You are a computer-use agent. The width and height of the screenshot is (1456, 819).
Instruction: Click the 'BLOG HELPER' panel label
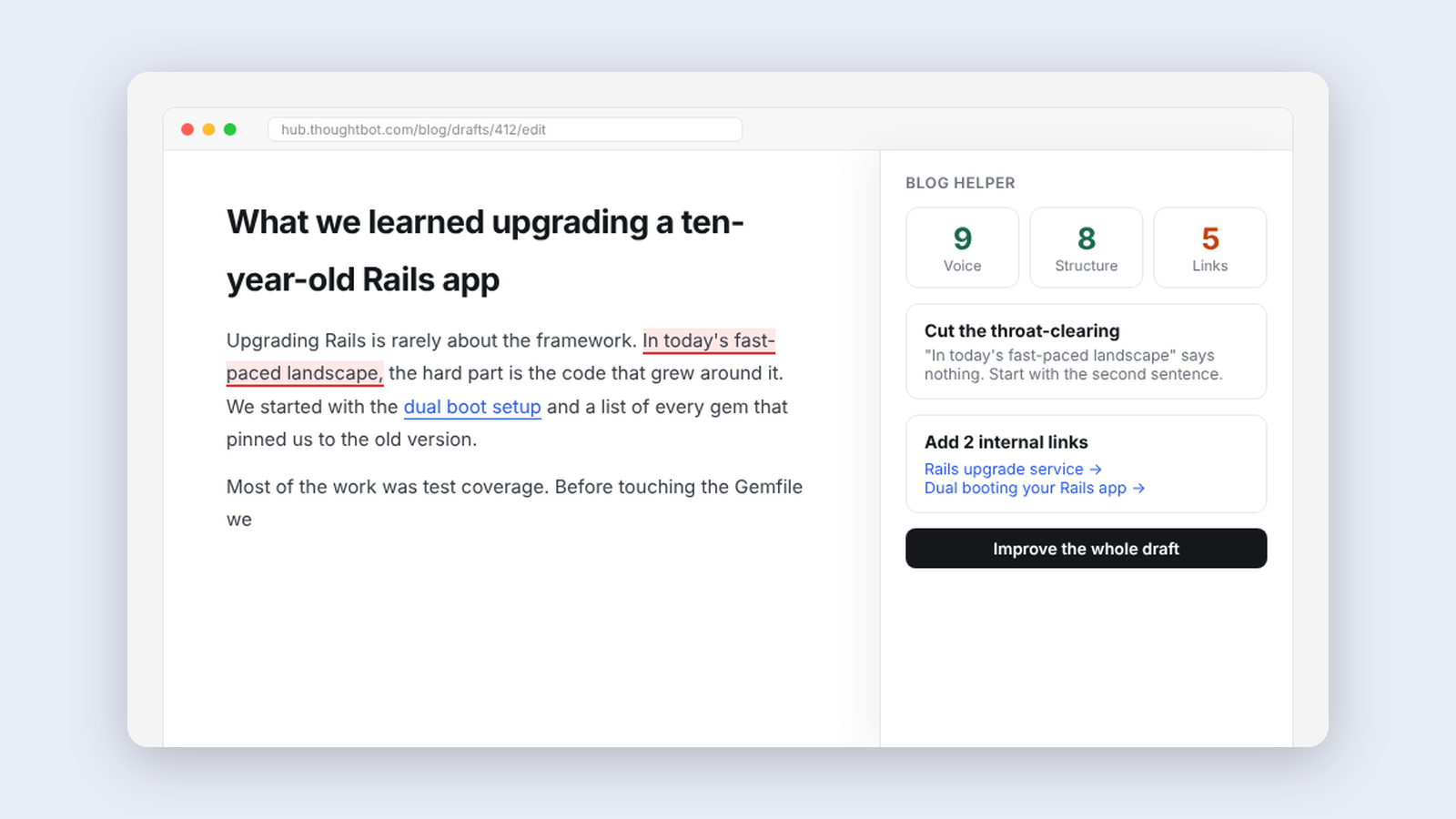tap(960, 183)
